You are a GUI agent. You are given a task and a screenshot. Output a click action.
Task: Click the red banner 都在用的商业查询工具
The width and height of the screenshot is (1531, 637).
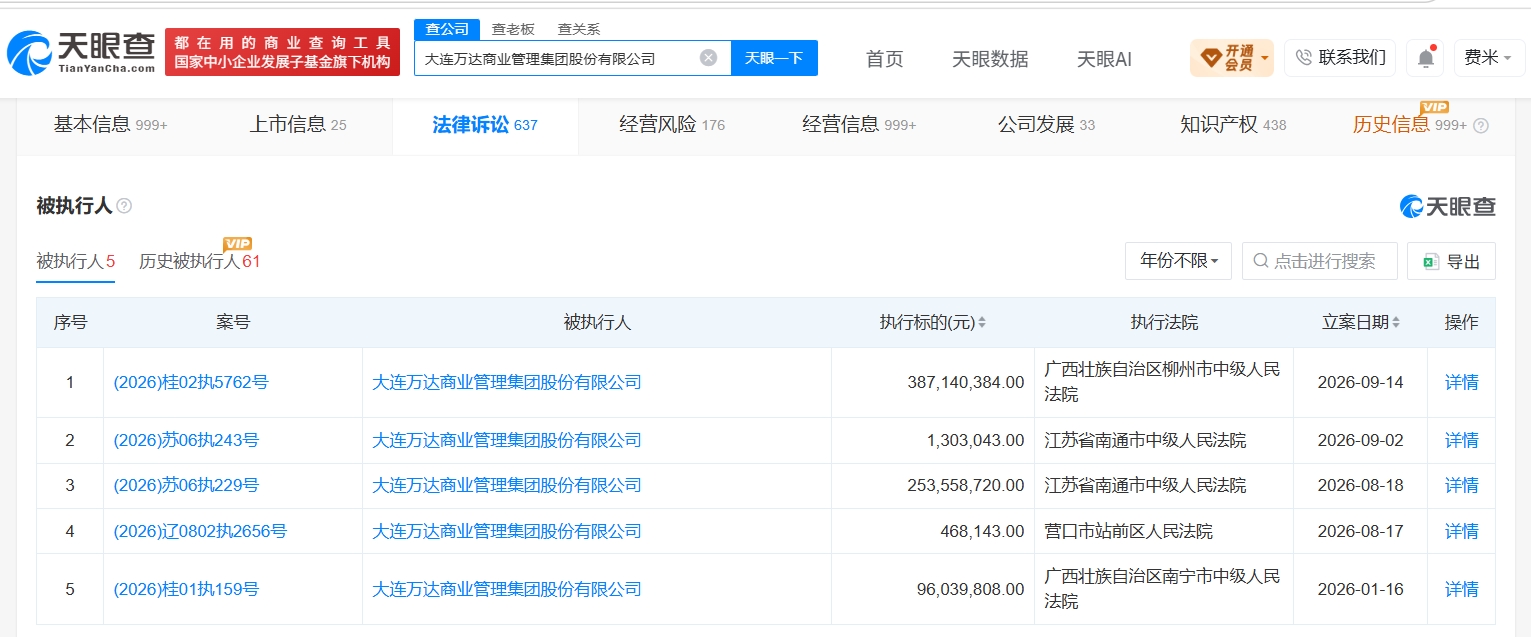[282, 52]
